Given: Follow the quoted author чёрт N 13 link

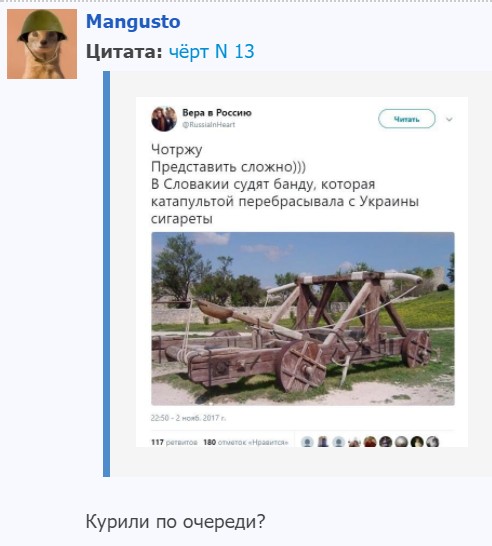Looking at the screenshot, I should coord(211,52).
